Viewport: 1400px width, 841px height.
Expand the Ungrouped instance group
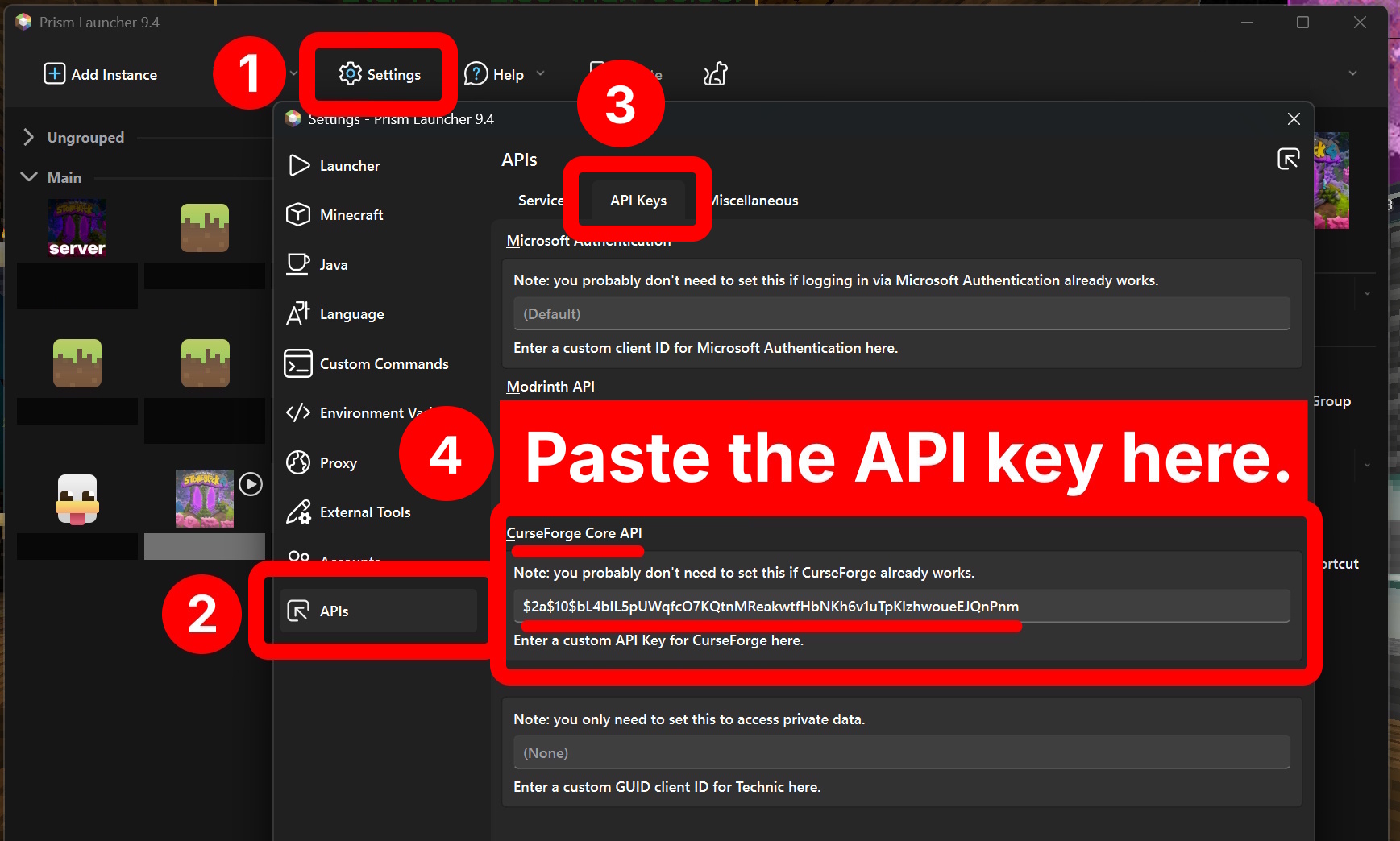coord(29,138)
